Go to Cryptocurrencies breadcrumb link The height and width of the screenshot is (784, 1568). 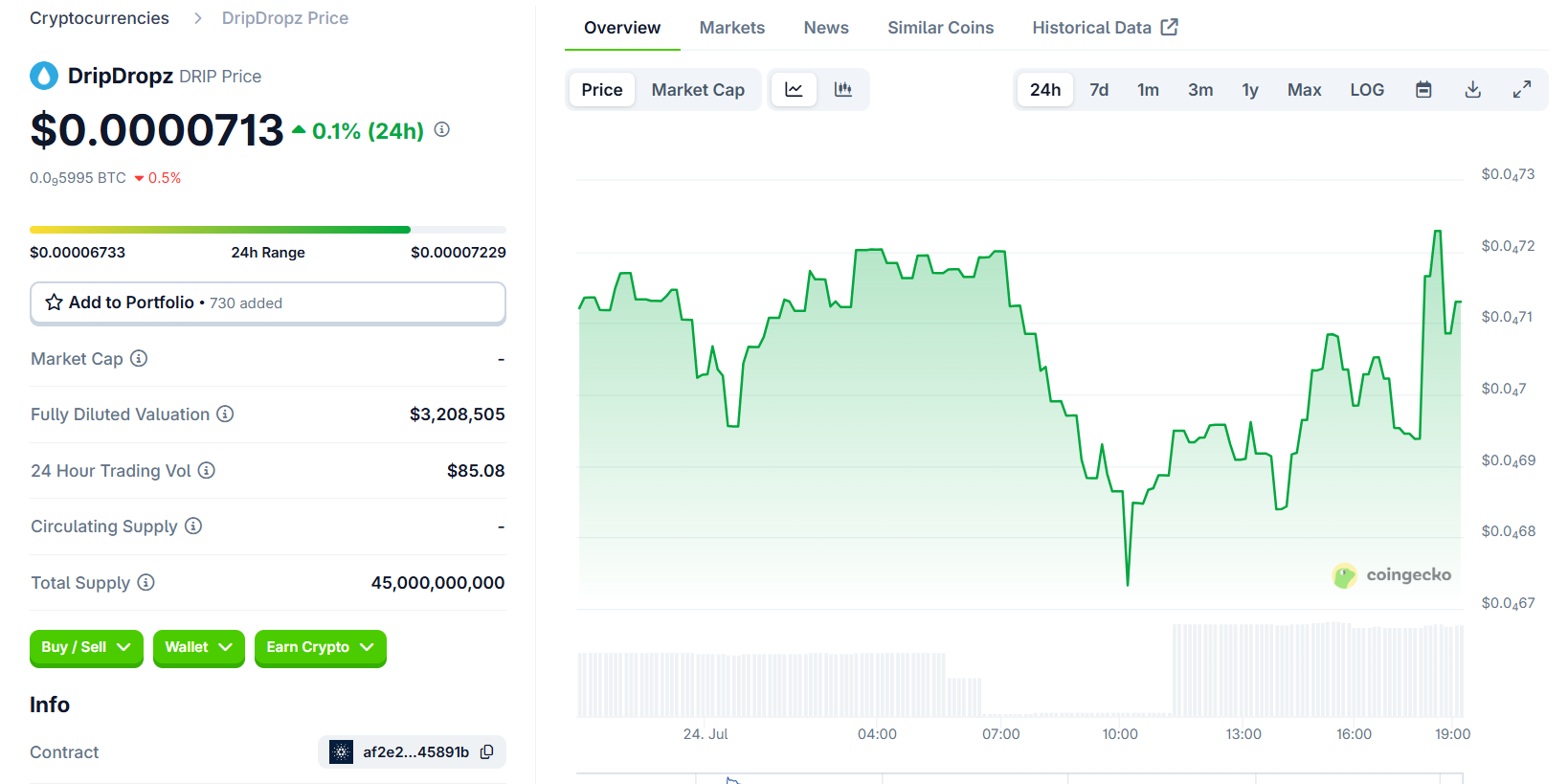[x=100, y=18]
